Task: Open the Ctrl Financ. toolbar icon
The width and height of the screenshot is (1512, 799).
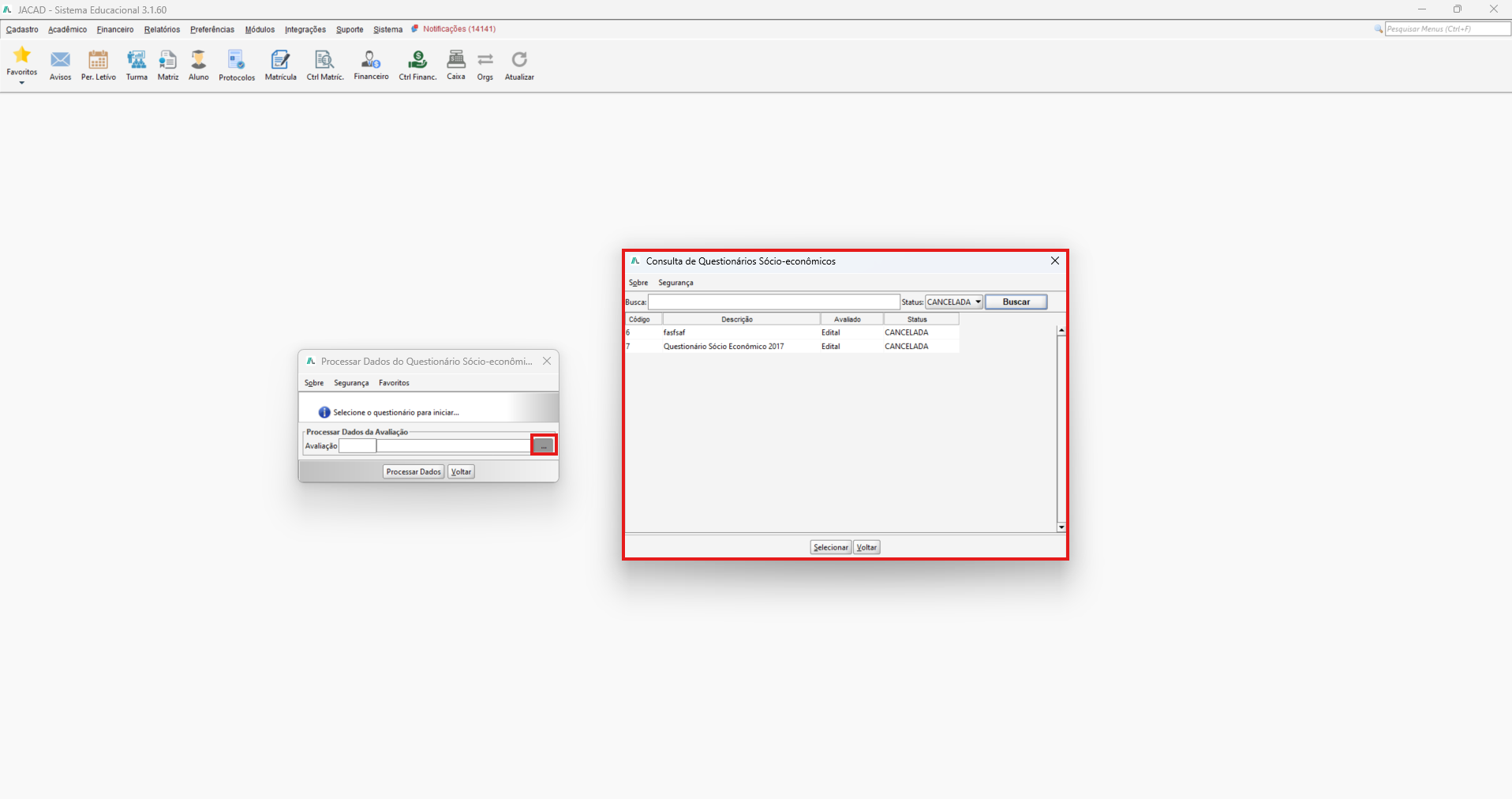Action: tap(417, 60)
